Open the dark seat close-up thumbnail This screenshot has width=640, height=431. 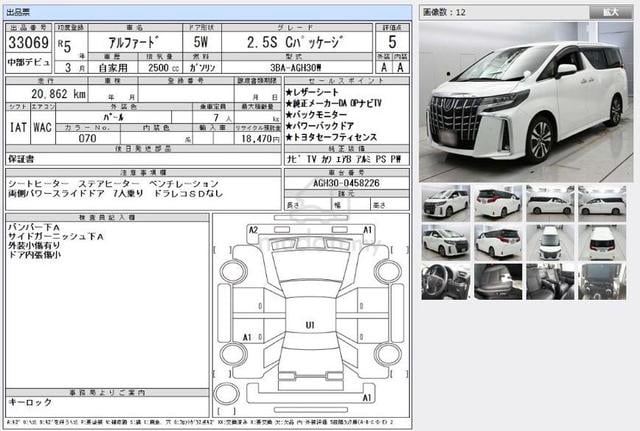point(498,282)
